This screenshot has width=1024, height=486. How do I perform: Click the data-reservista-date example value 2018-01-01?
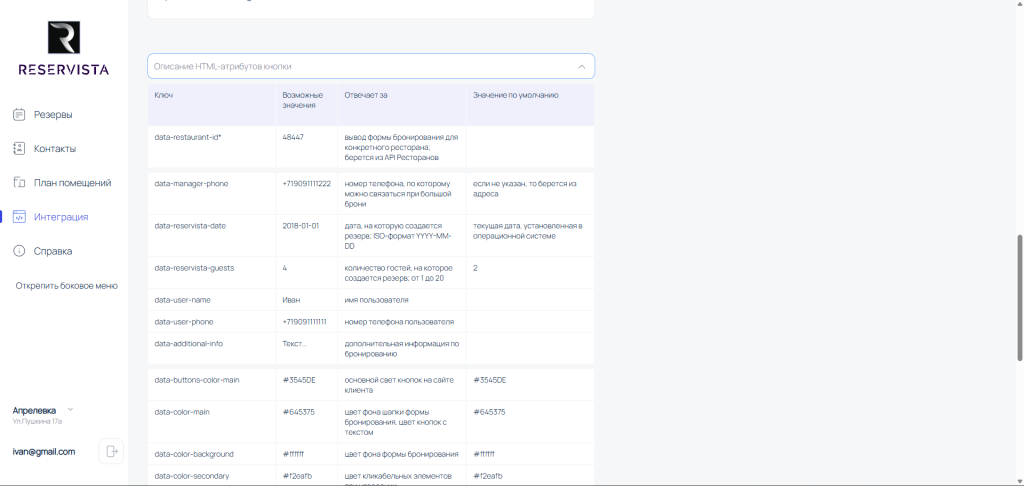[300, 226]
